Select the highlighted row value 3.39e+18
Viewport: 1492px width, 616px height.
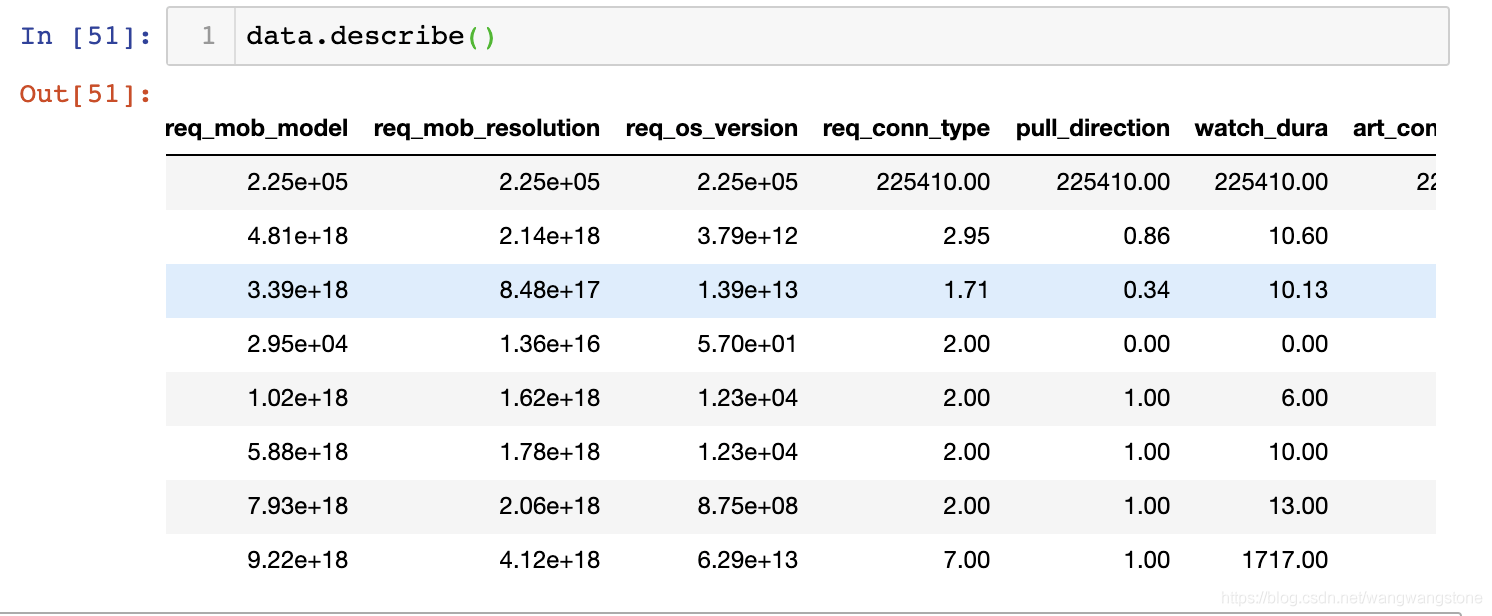[297, 290]
